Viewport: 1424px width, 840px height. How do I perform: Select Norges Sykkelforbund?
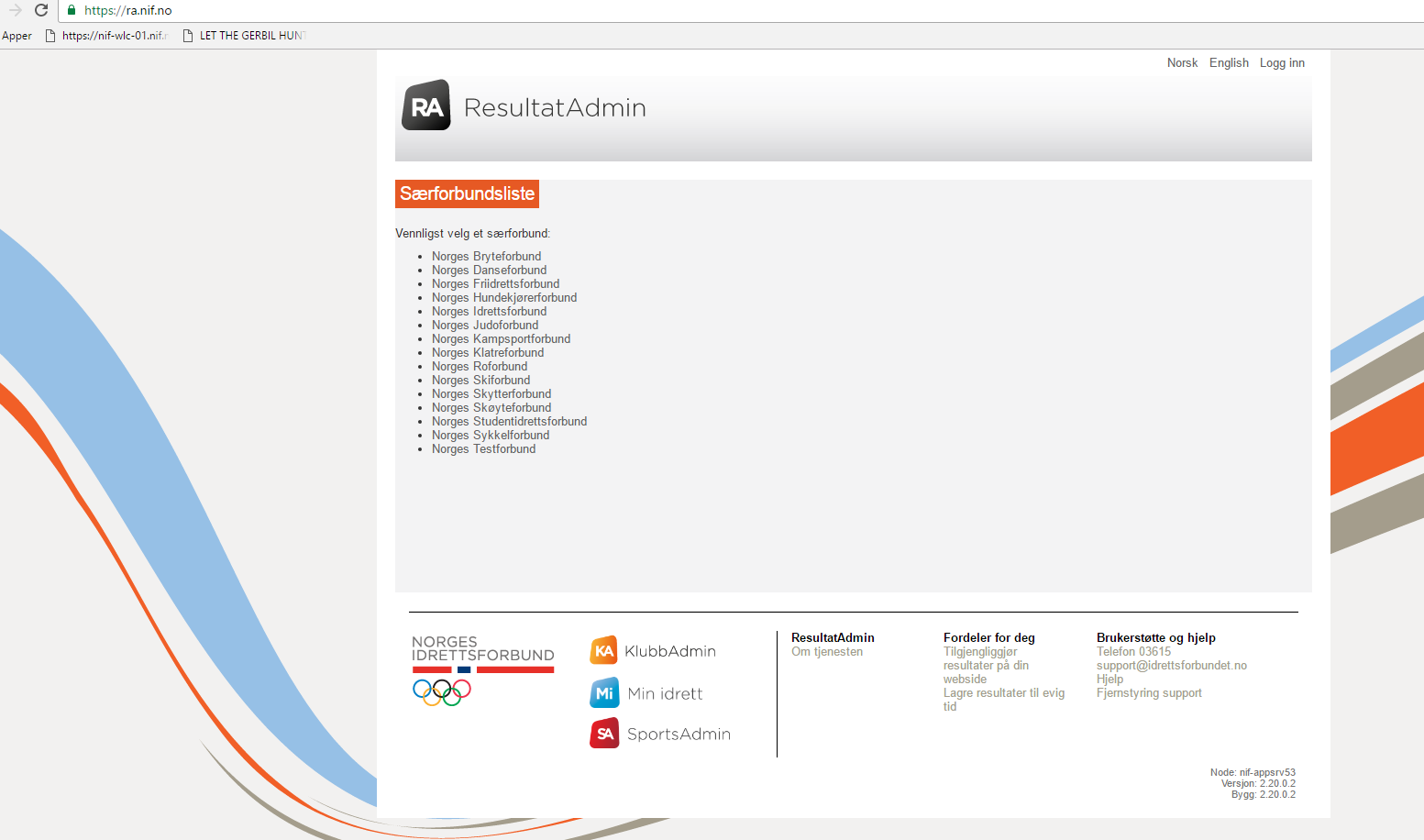click(x=491, y=435)
